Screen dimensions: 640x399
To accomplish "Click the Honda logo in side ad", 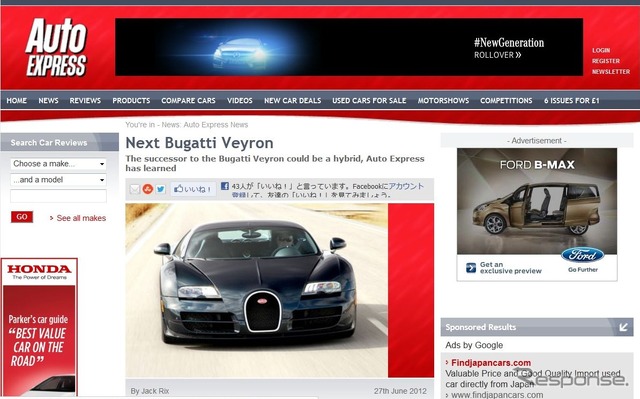I will pyautogui.click(x=39, y=271).
